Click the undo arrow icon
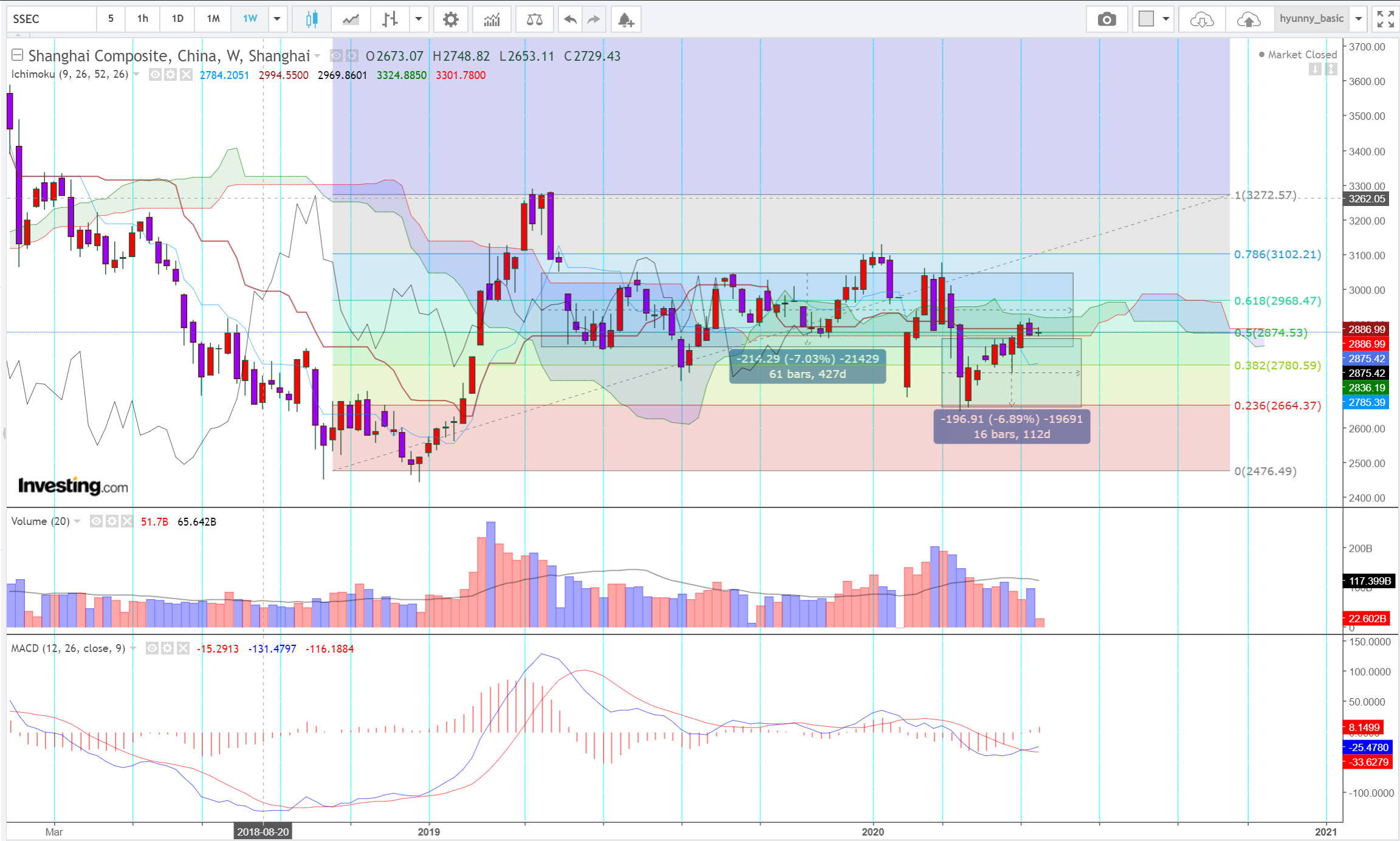 (570, 19)
